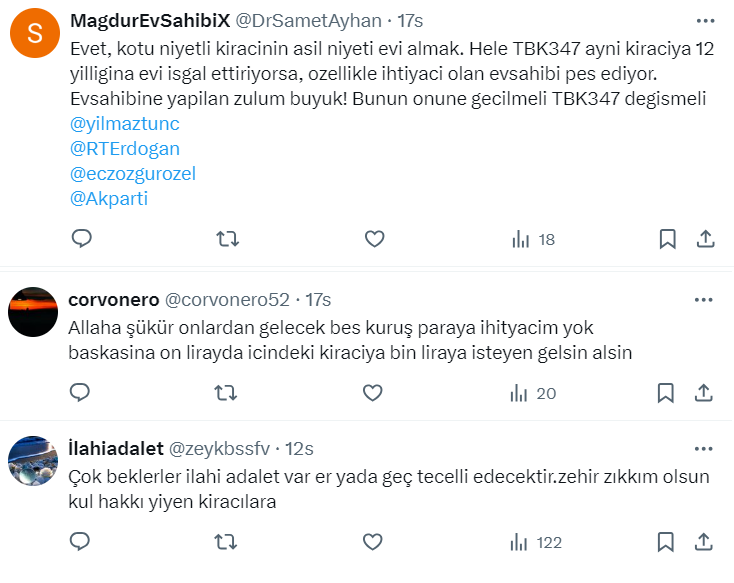Bookmark the MagdurEvSahibiX tweet
Screen dimensions: 734x583
pos(667,239)
